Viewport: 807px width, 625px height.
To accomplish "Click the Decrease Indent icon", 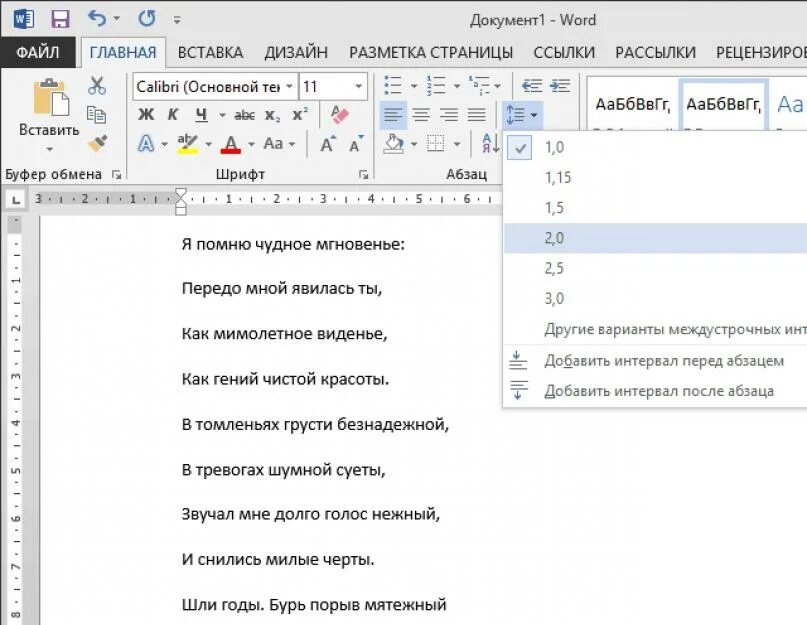I will click(x=532, y=85).
